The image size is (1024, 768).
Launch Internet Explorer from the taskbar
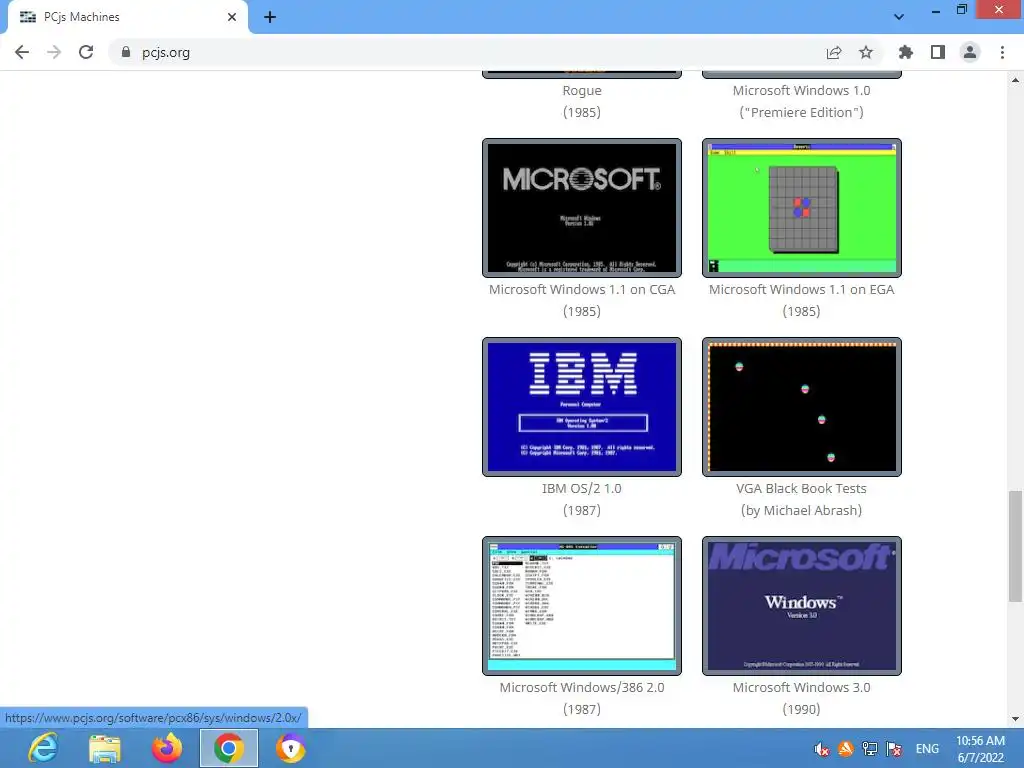tap(44, 748)
